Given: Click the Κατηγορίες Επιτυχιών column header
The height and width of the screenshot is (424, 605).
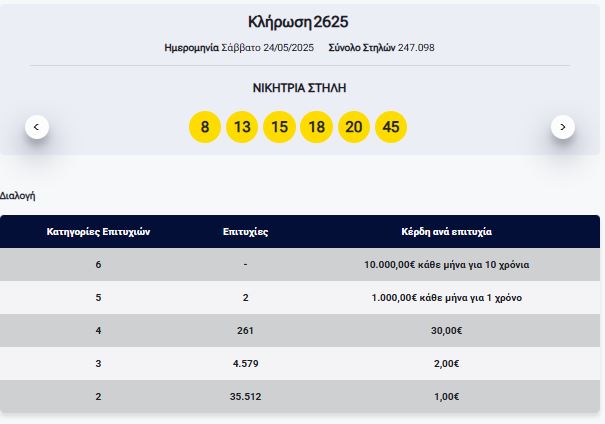Looking at the screenshot, I should (x=98, y=231).
